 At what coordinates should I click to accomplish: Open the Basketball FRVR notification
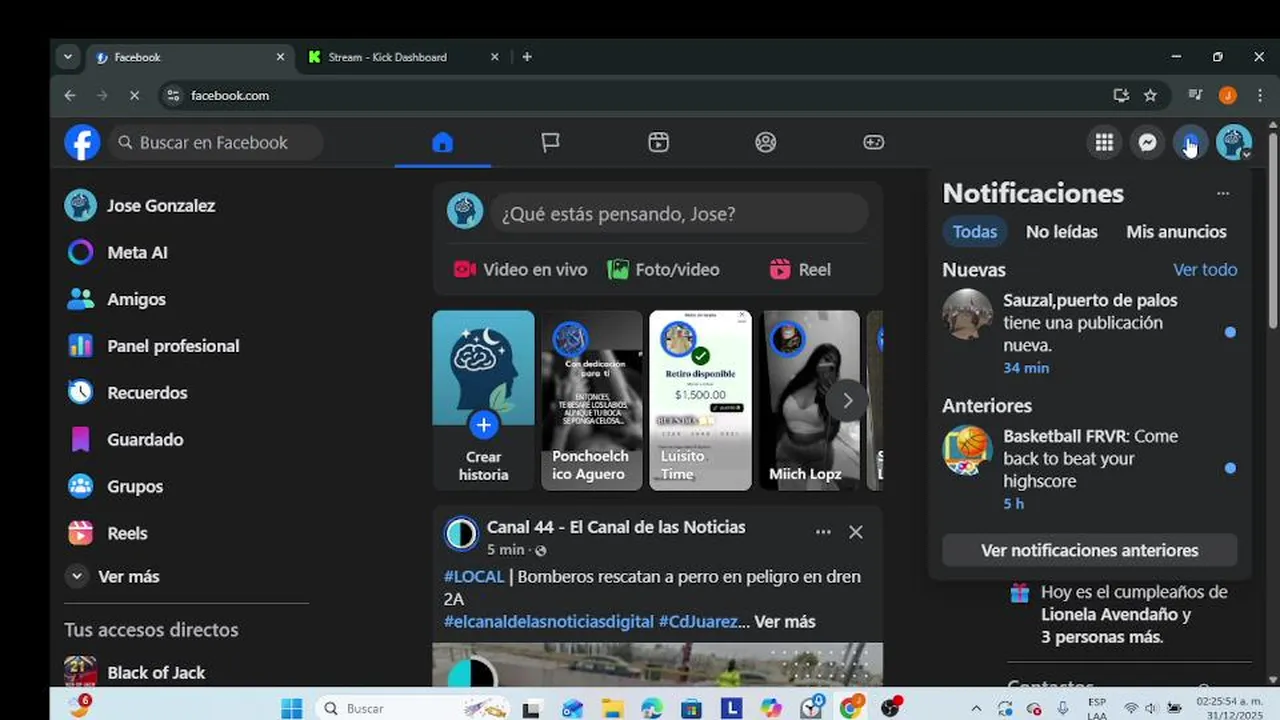[1090, 469]
